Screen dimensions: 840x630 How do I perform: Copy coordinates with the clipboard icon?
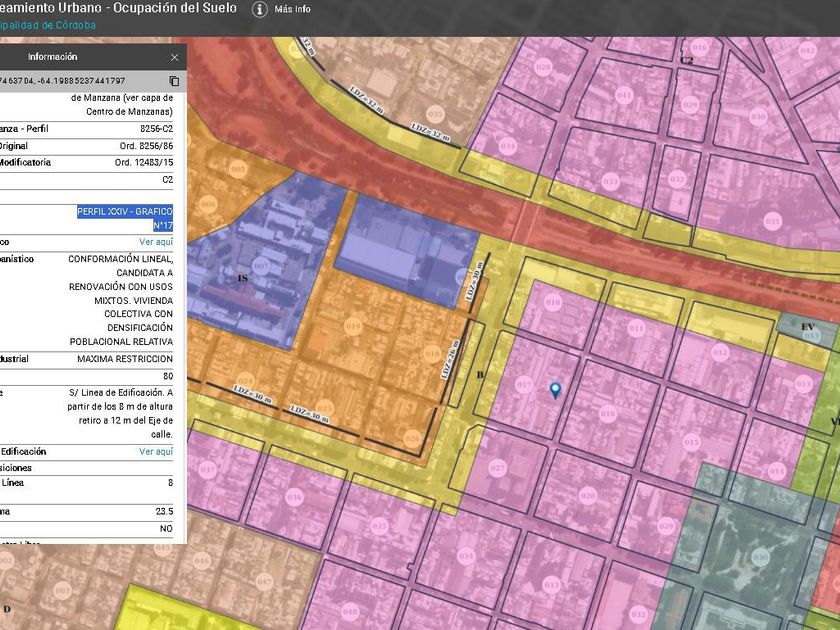[x=174, y=81]
